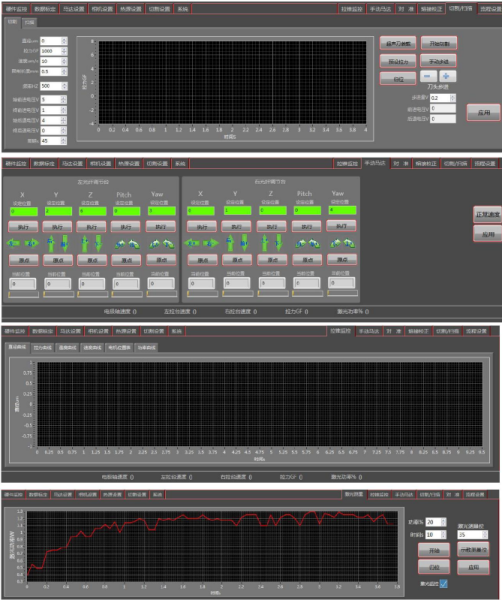The height and width of the screenshot is (600, 502).
Task: Click 原点 button under left stage Z
Action: point(92,260)
